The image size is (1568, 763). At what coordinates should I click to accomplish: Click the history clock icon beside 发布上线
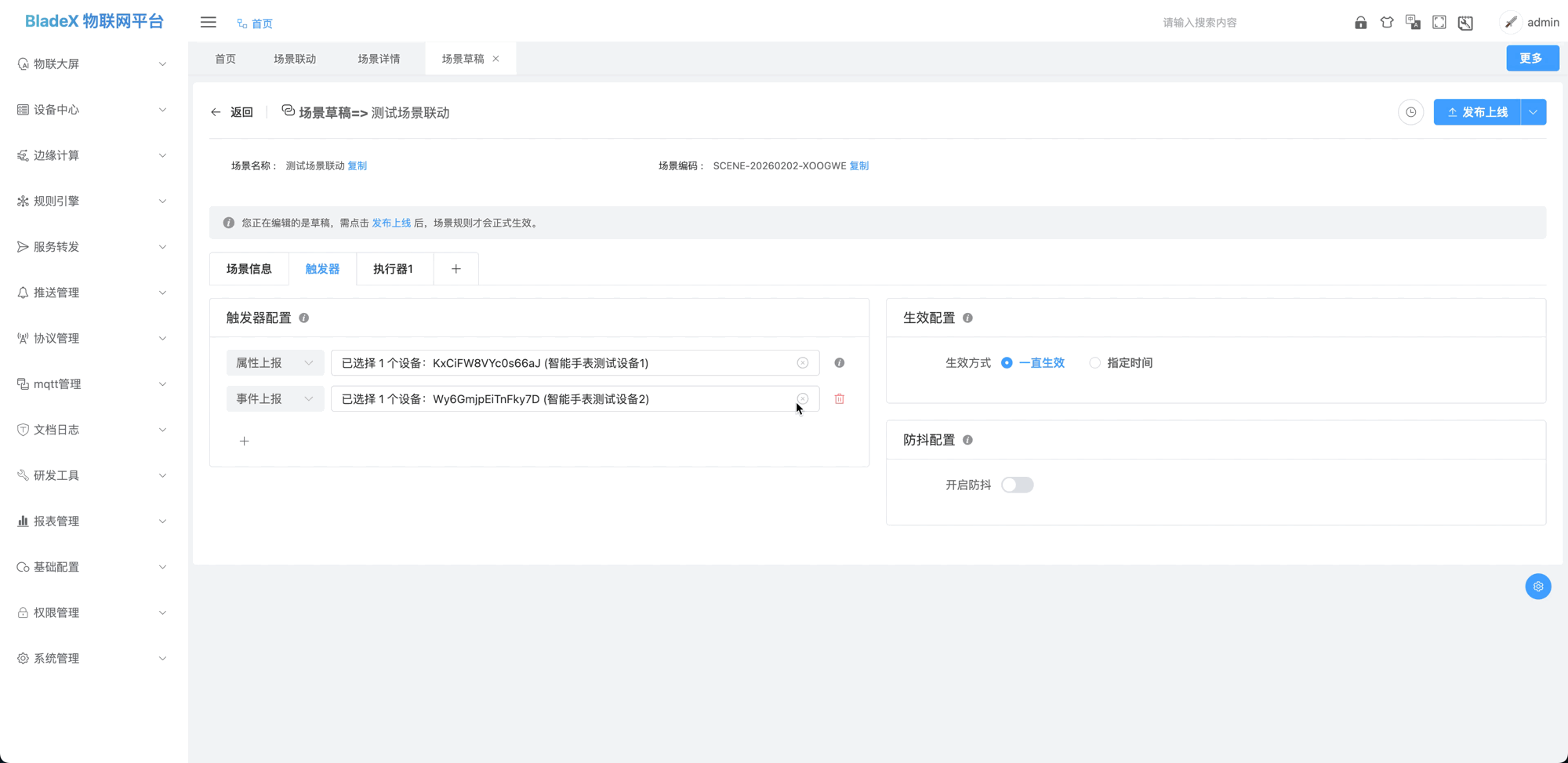pyautogui.click(x=1410, y=112)
